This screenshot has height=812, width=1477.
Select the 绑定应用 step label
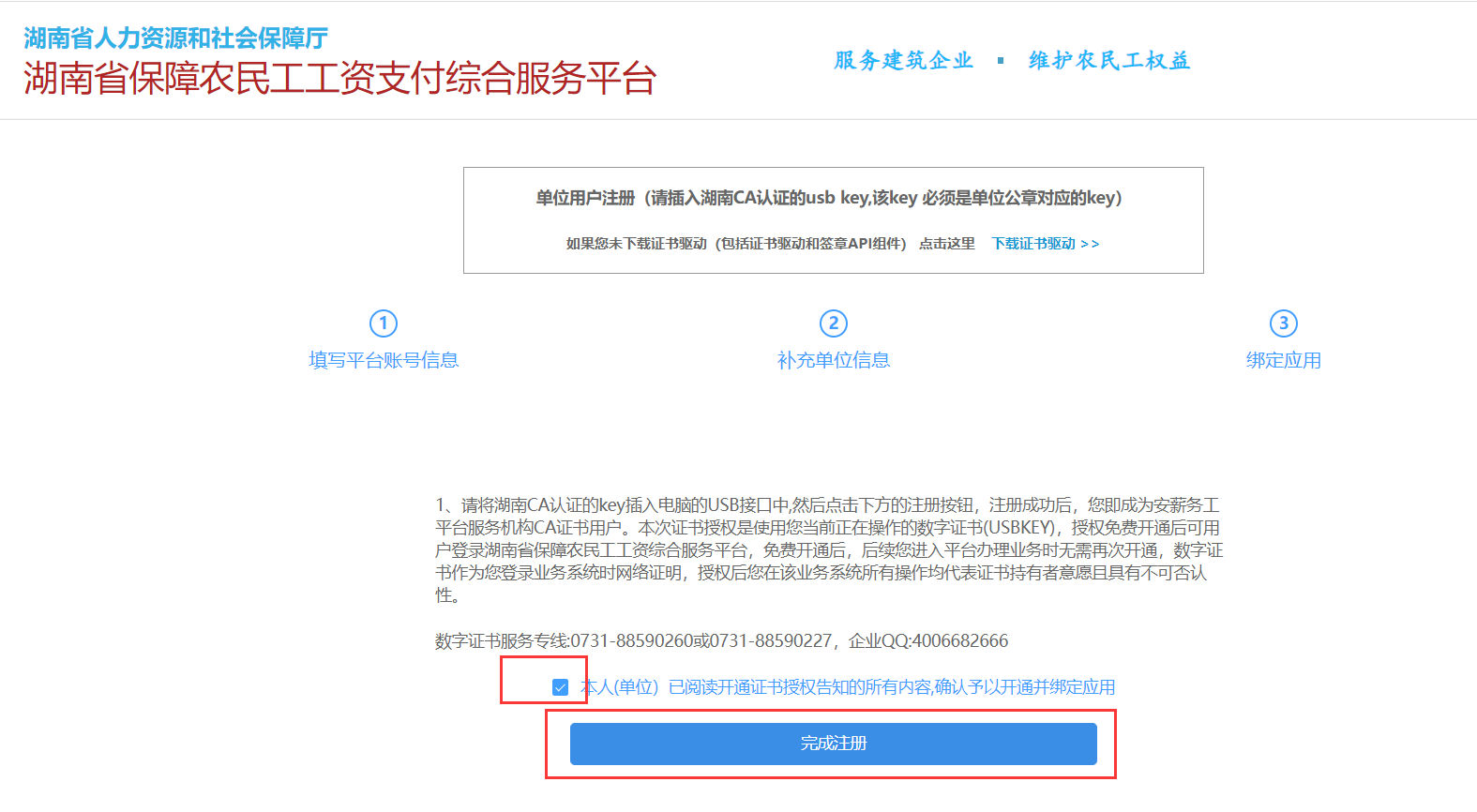point(1284,360)
